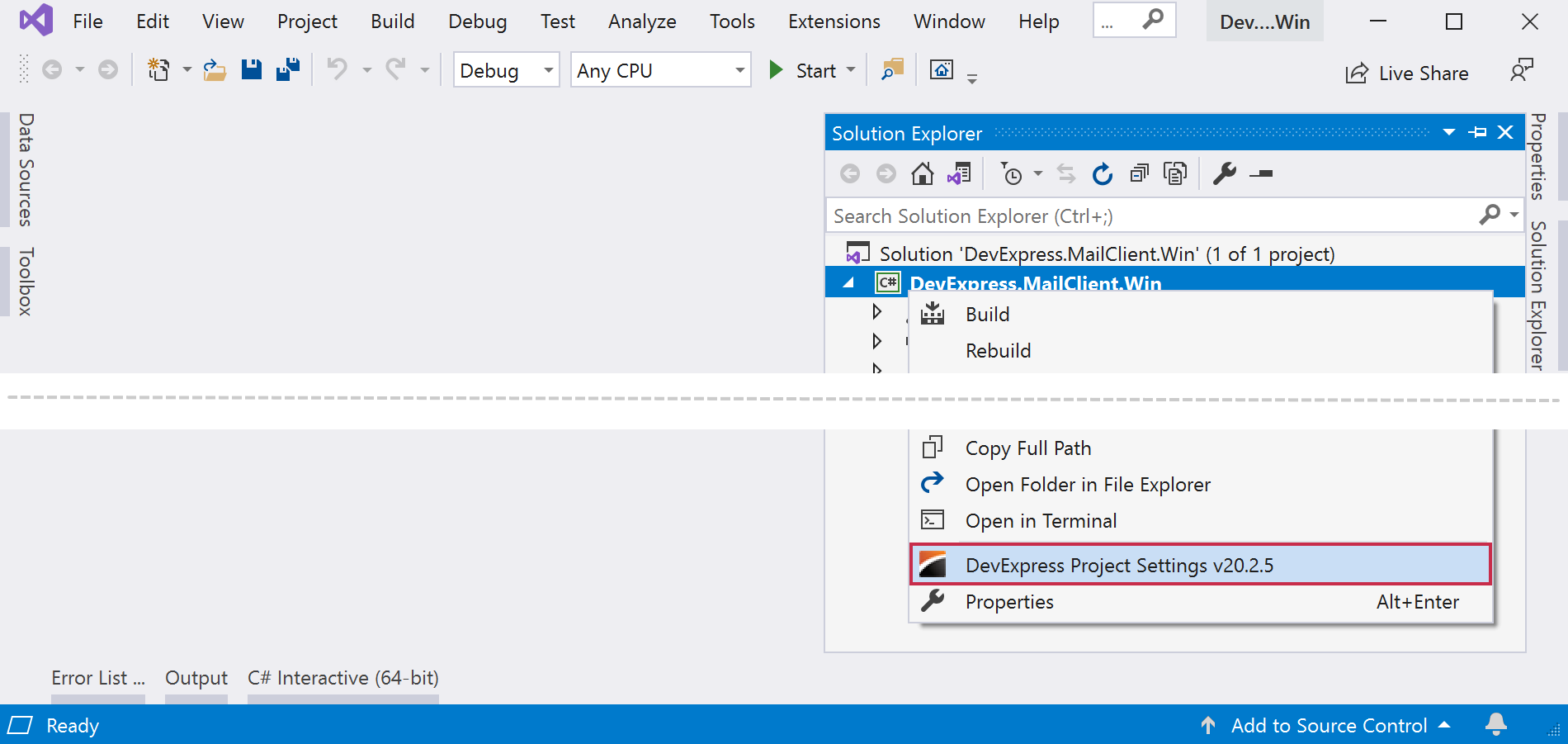The image size is (1568, 744).
Task: Click the Save All toolbar icon
Action: point(288,70)
